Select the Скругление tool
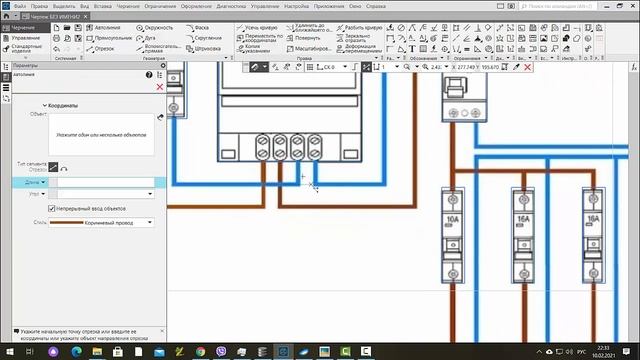 point(204,38)
